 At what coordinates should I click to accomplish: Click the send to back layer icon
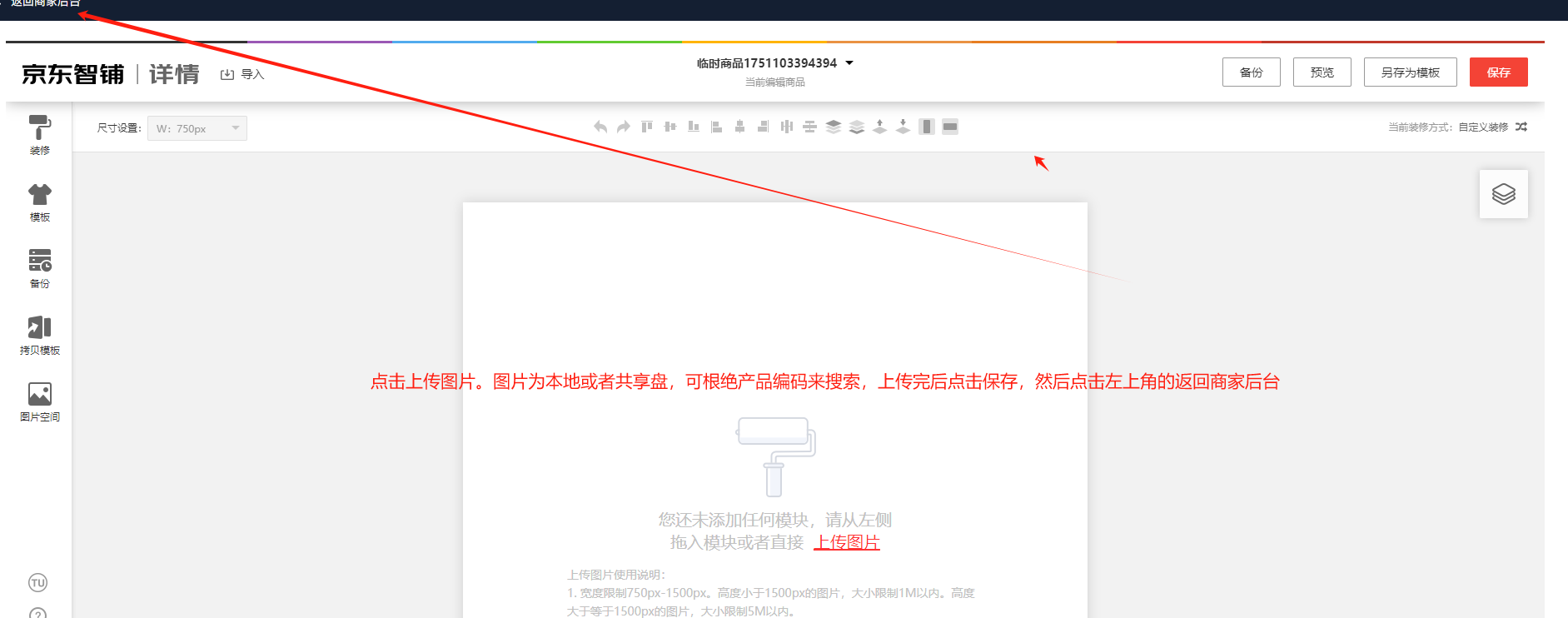pos(856,127)
